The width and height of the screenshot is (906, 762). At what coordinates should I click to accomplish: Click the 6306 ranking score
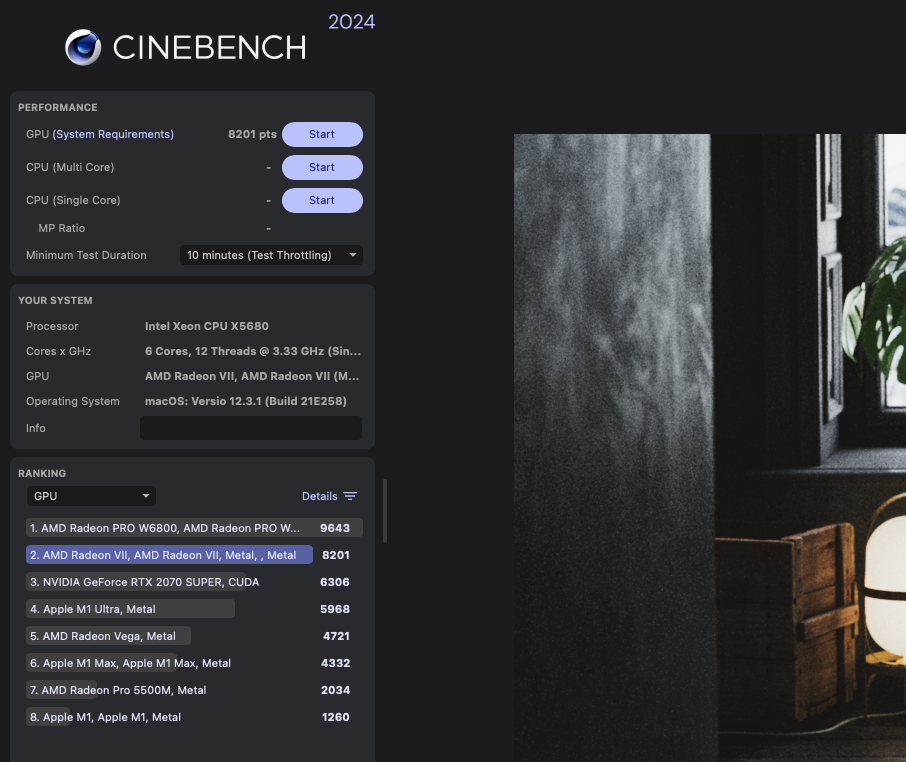tap(335, 582)
